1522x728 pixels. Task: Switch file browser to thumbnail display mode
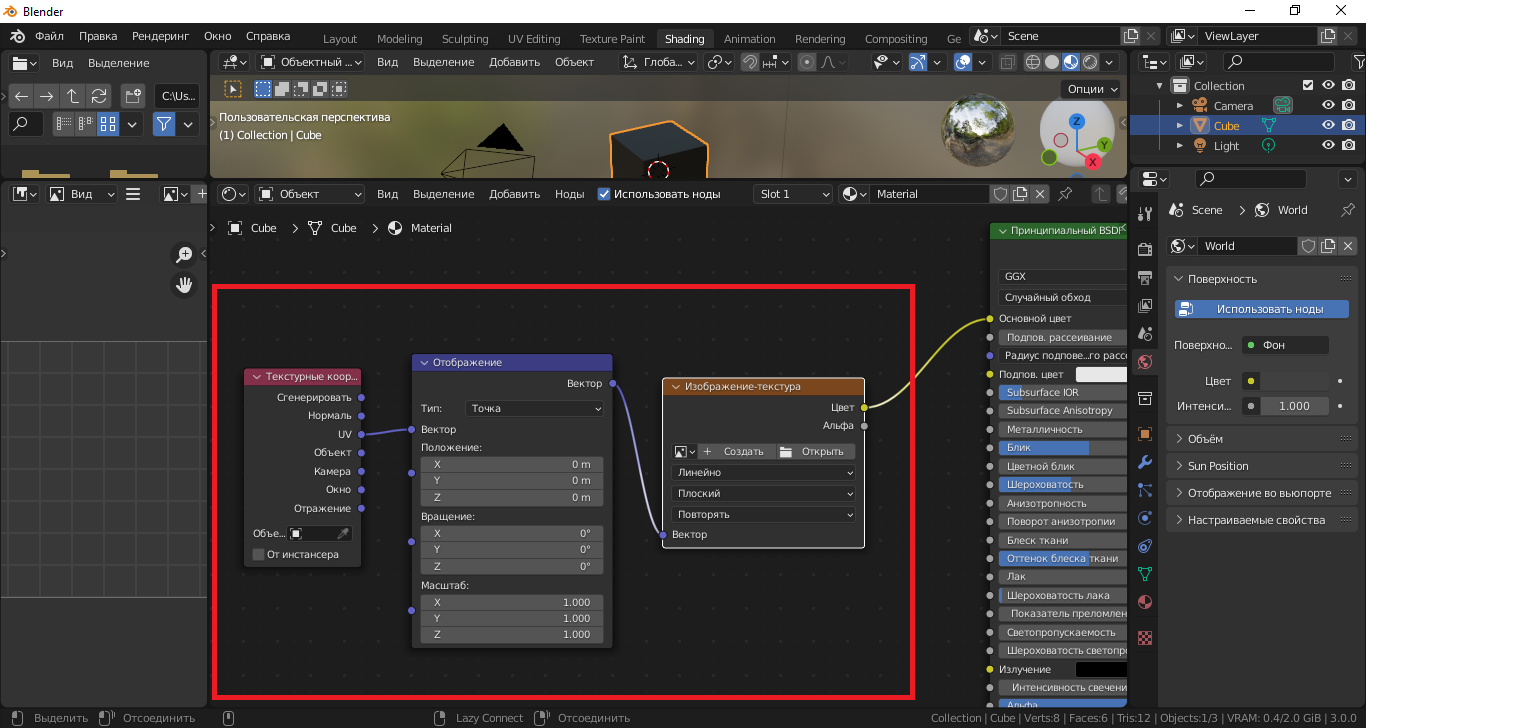tap(108, 124)
